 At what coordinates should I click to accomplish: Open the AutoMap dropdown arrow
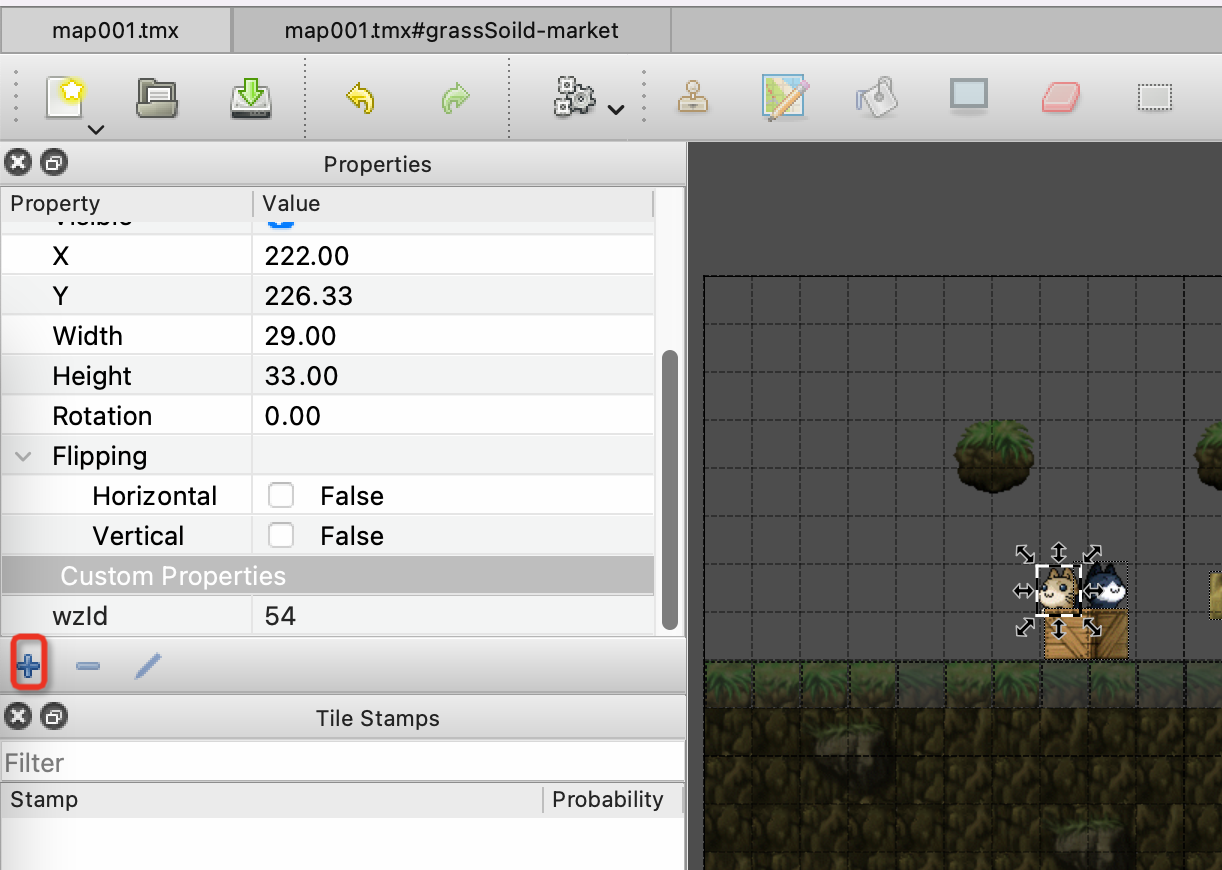point(616,110)
